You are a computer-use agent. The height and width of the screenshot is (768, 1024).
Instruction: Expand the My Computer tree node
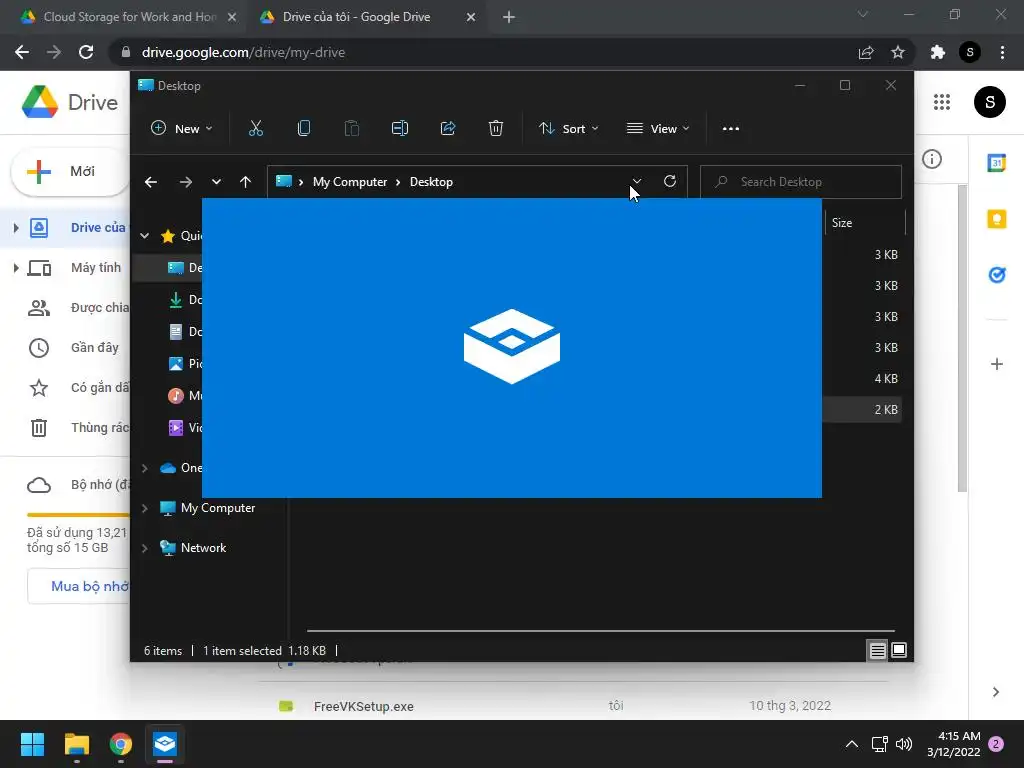click(x=145, y=507)
